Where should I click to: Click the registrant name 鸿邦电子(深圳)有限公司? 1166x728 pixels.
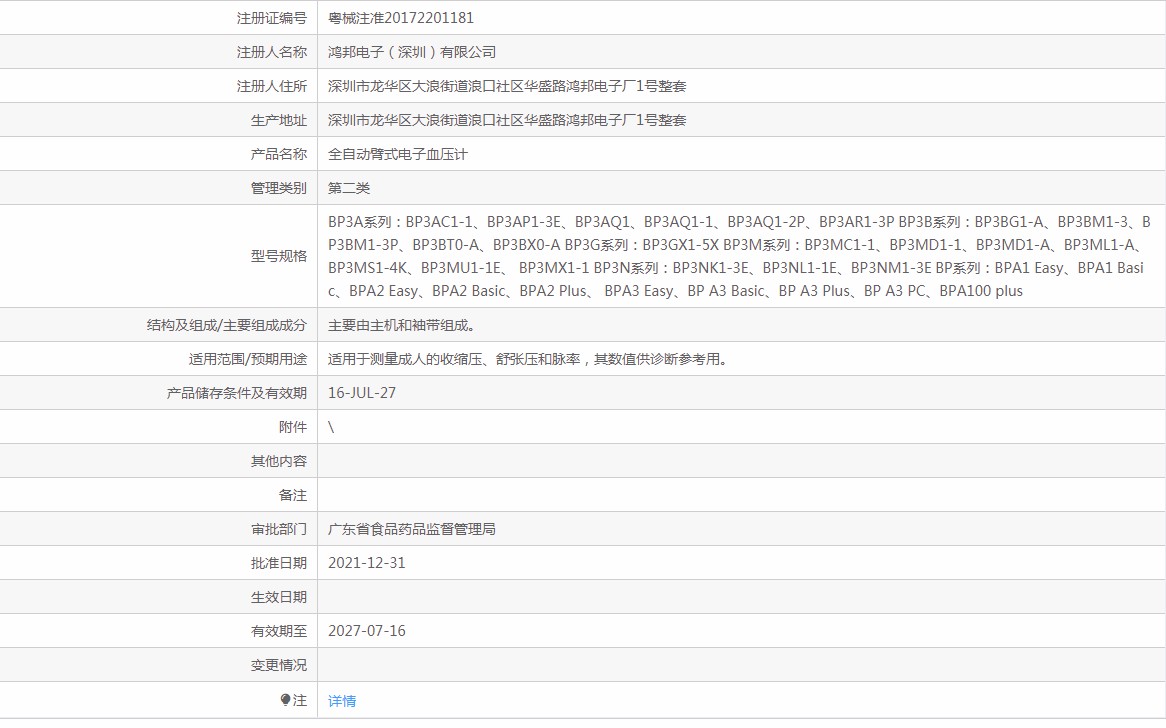(412, 52)
